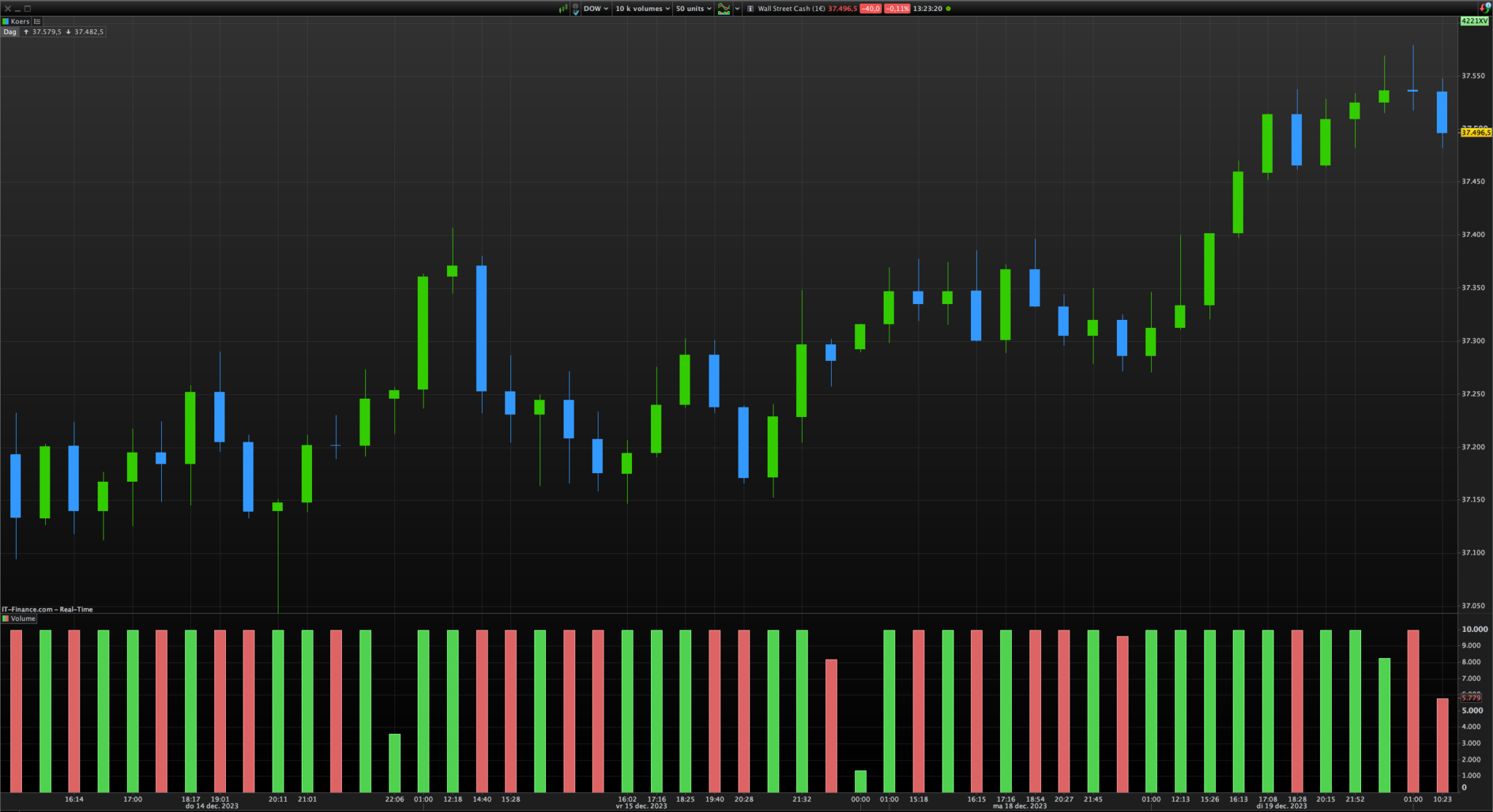Image resolution: width=1493 pixels, height=812 pixels.
Task: Open the indicators chart icon
Action: [x=723, y=9]
